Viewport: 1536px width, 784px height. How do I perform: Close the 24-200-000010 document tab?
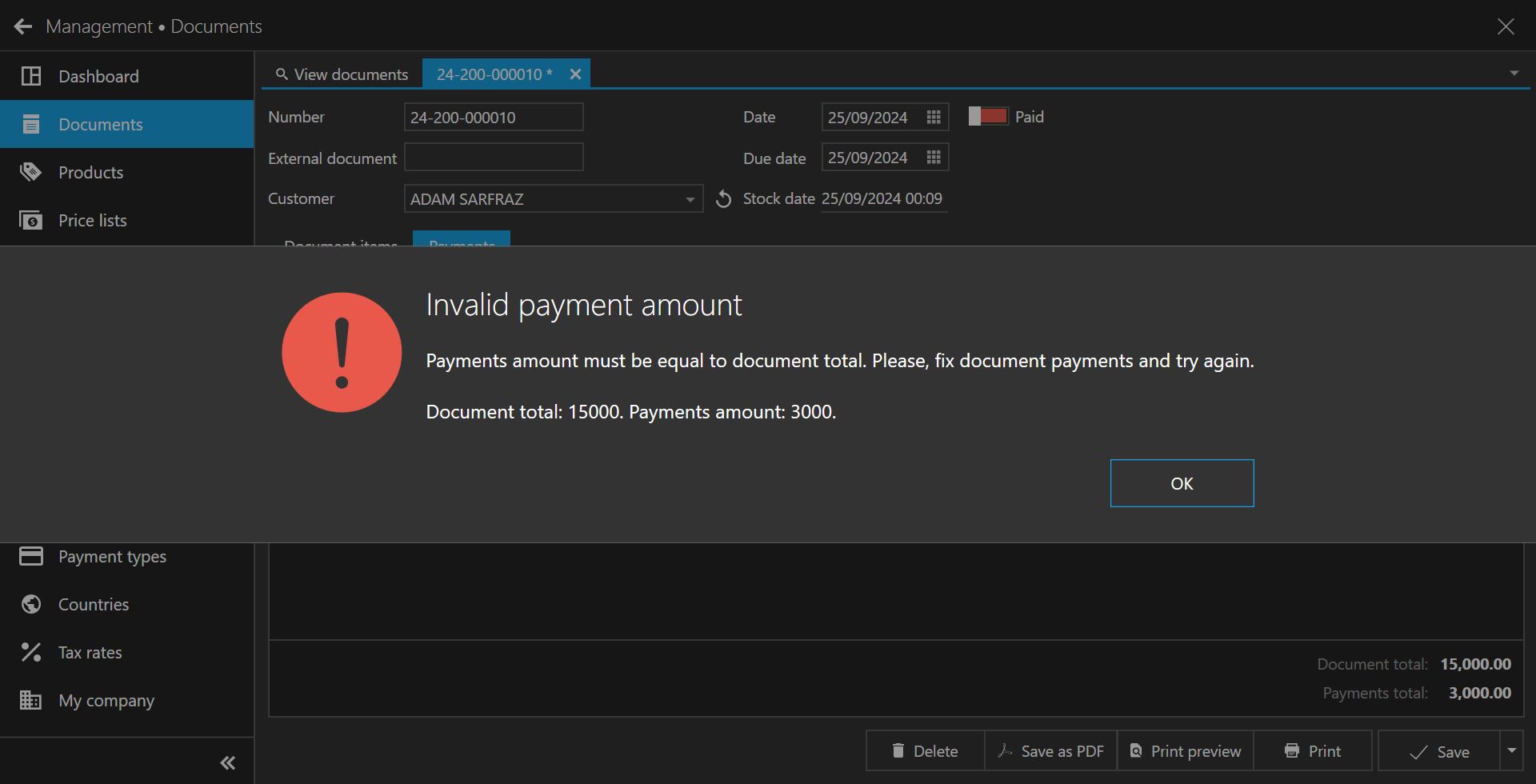pos(575,74)
